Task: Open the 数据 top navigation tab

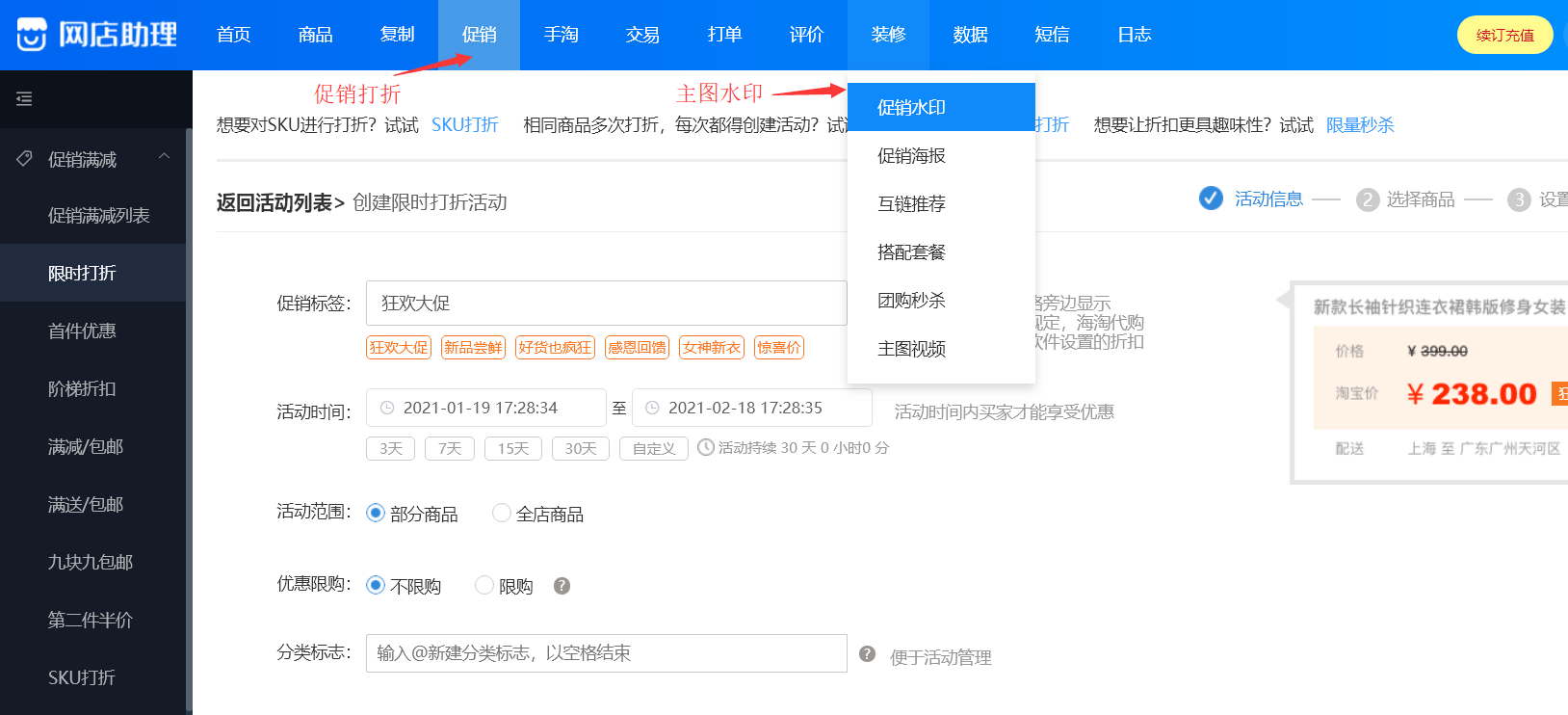Action: 970,35
